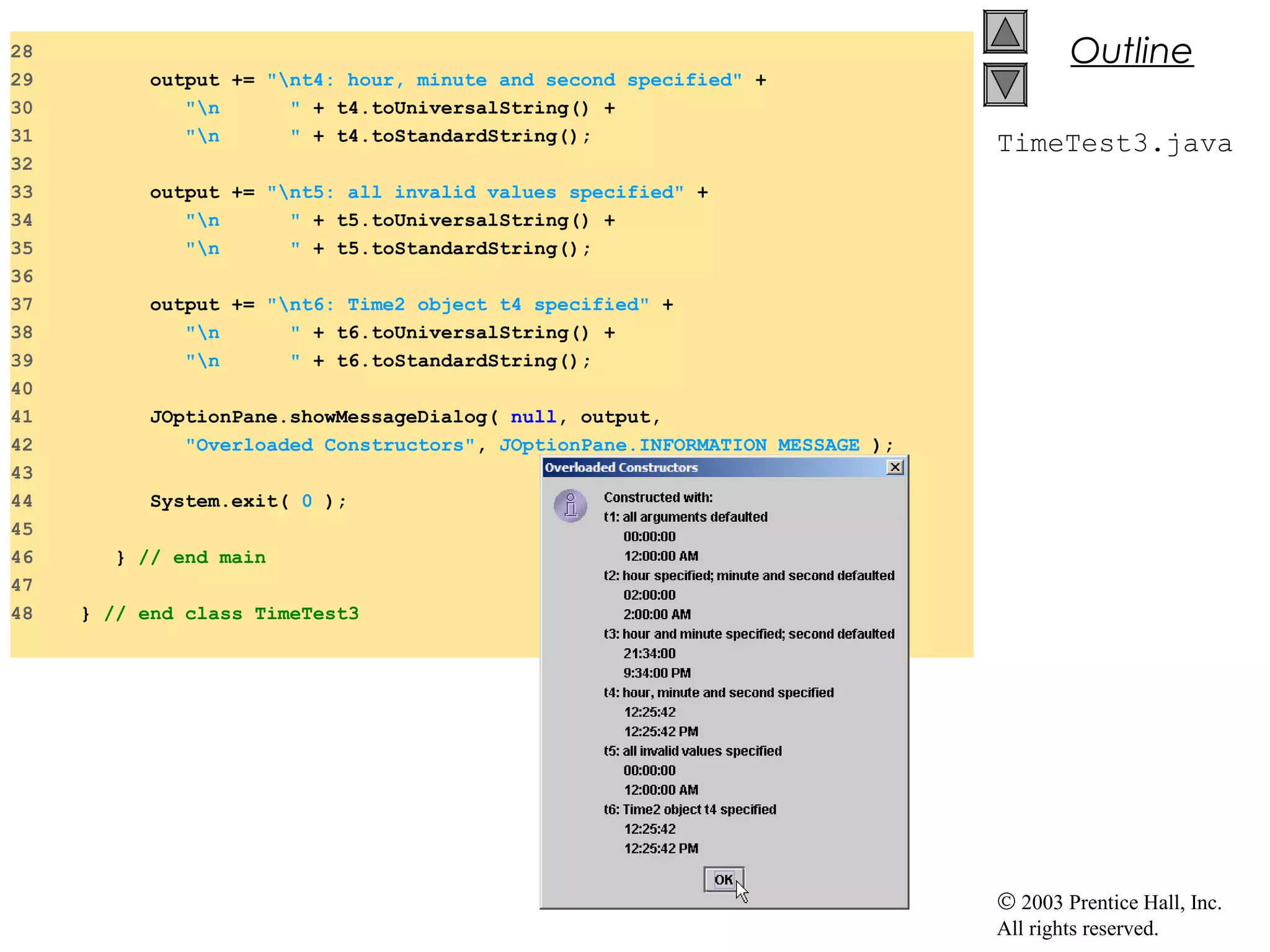The image size is (1270, 952).
Task: Click t6.toUniversalString() on line 38
Action: point(463,332)
